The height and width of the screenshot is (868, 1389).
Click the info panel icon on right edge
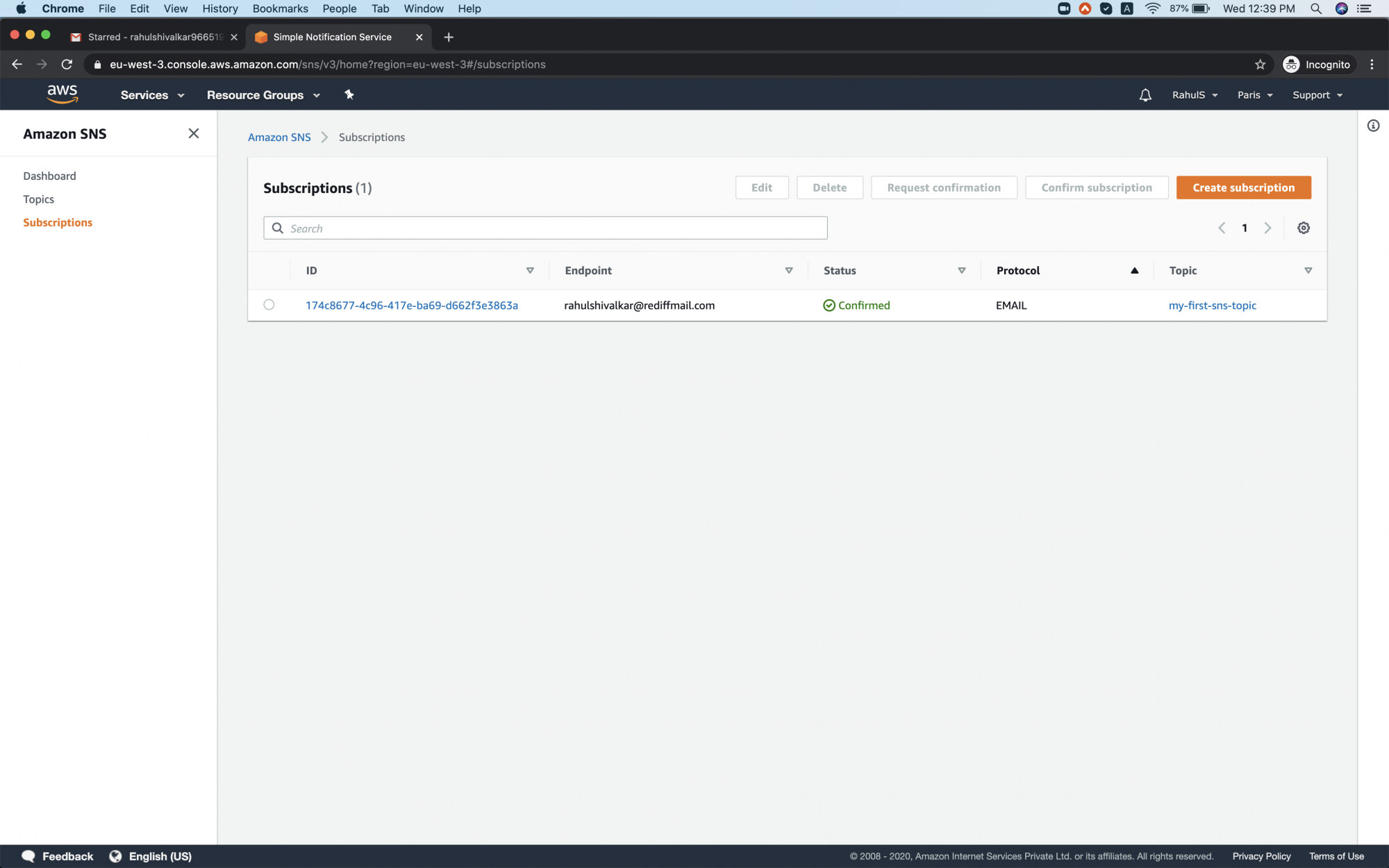click(x=1373, y=126)
